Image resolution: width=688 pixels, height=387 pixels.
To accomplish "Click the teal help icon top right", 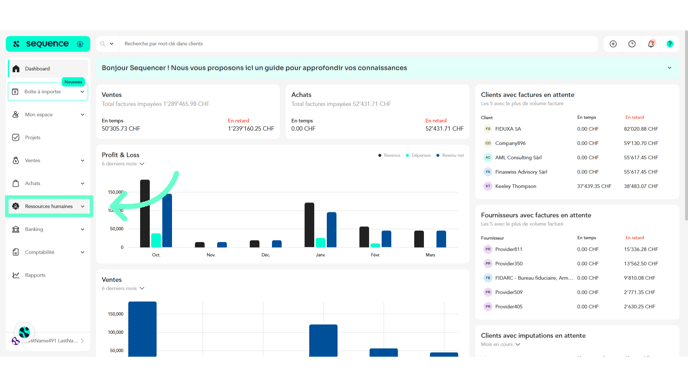I will [x=670, y=44].
